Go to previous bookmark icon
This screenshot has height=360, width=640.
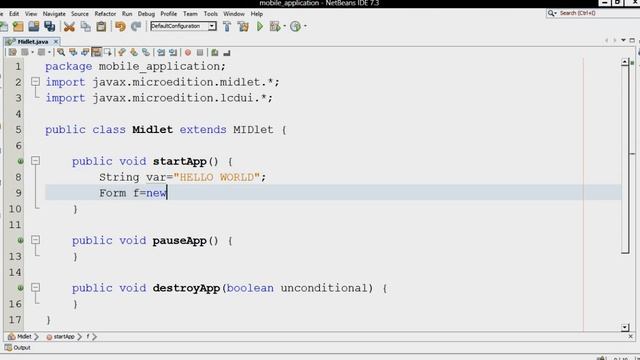(122, 52)
